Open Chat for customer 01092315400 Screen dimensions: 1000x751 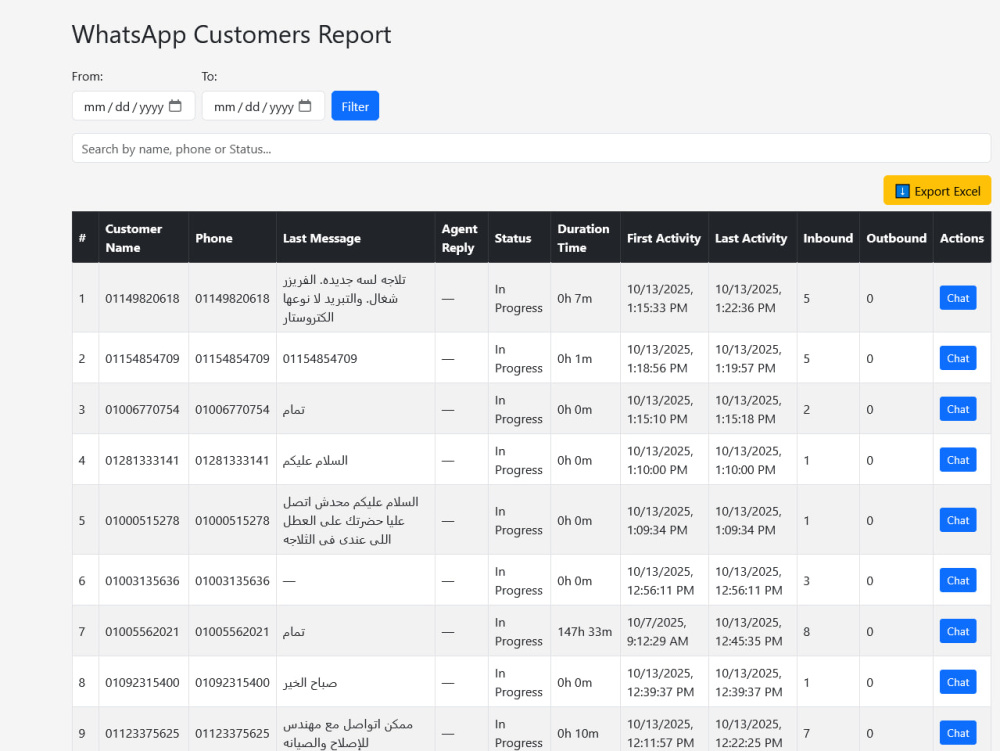click(x=957, y=682)
